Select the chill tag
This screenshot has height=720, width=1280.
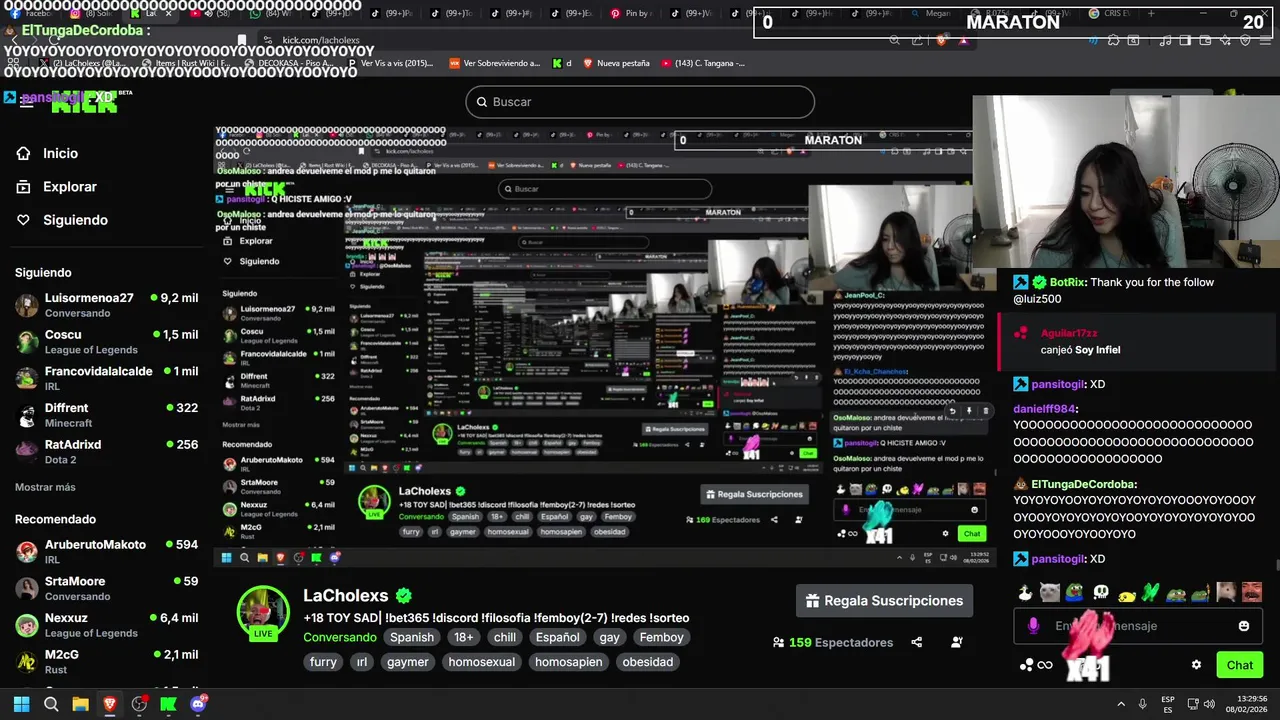tap(505, 637)
